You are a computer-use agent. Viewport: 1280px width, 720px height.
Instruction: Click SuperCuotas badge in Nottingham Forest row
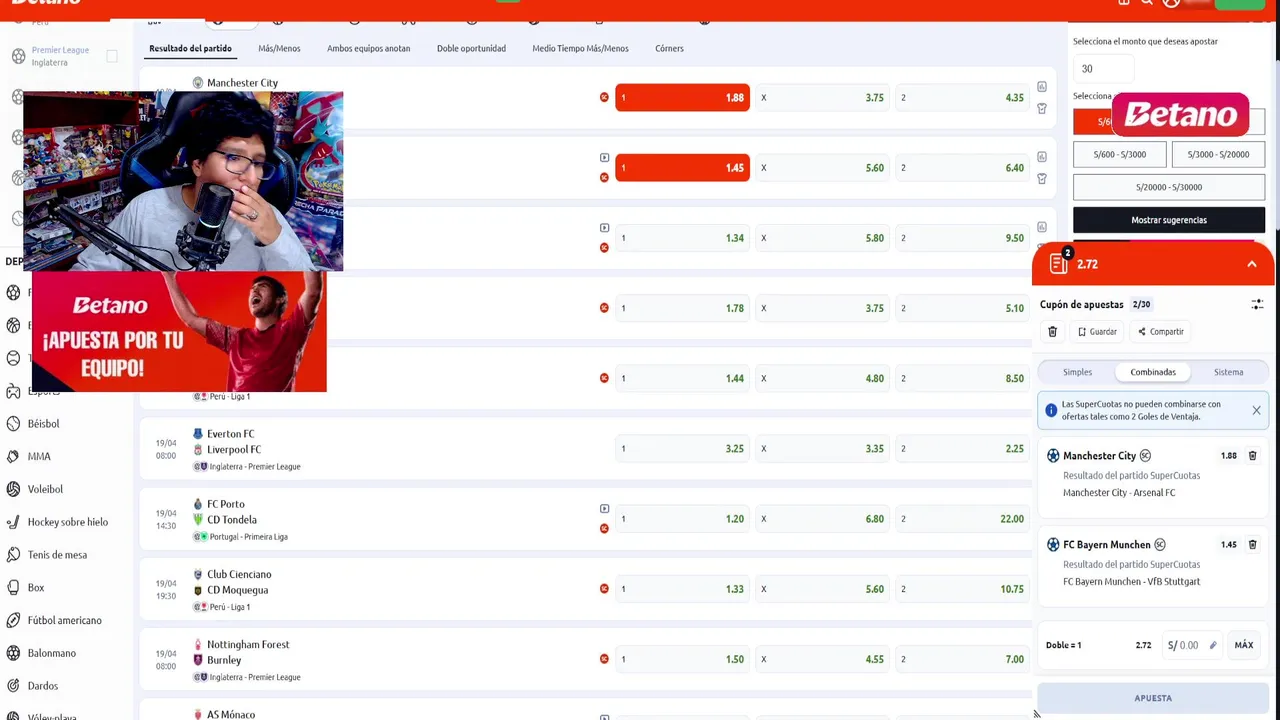coord(604,659)
